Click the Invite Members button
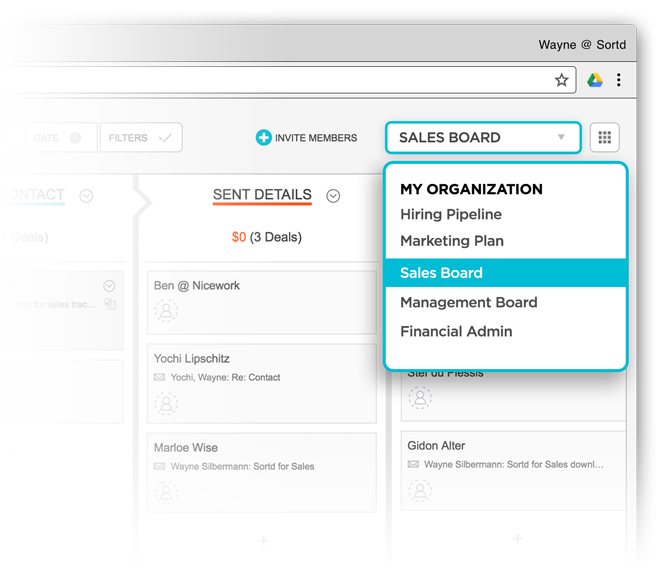The width and height of the screenshot is (664, 572). 306,138
